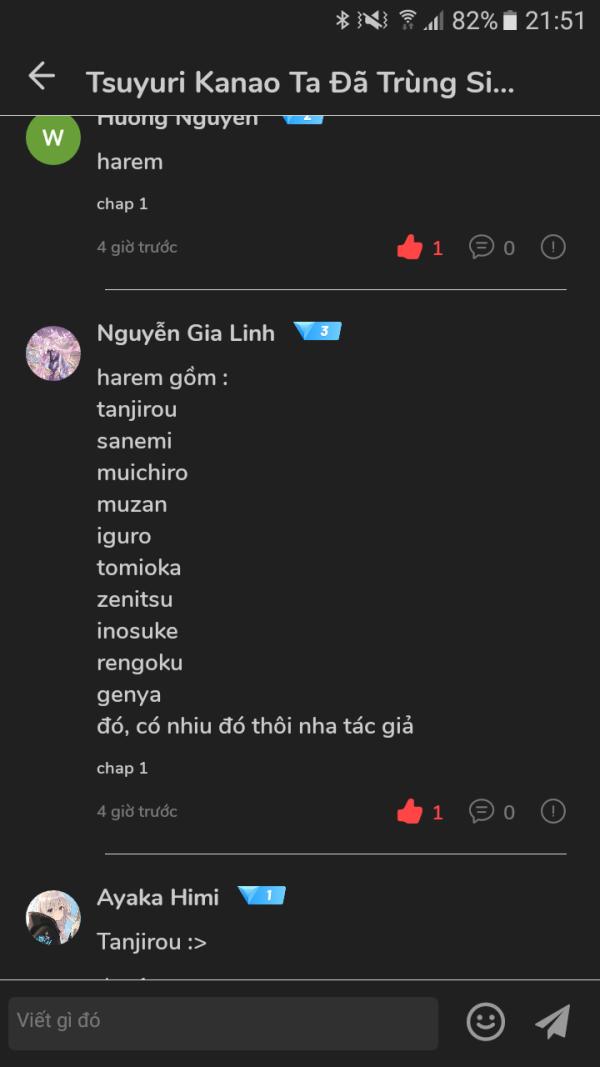Viewport: 600px width, 1067px height.
Task: Tap the level 3 badge beside Nguyễn Gia Linh
Action: point(319,331)
